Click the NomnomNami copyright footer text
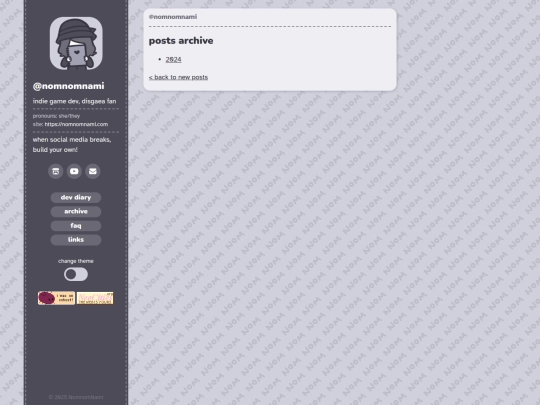 click(x=76, y=397)
